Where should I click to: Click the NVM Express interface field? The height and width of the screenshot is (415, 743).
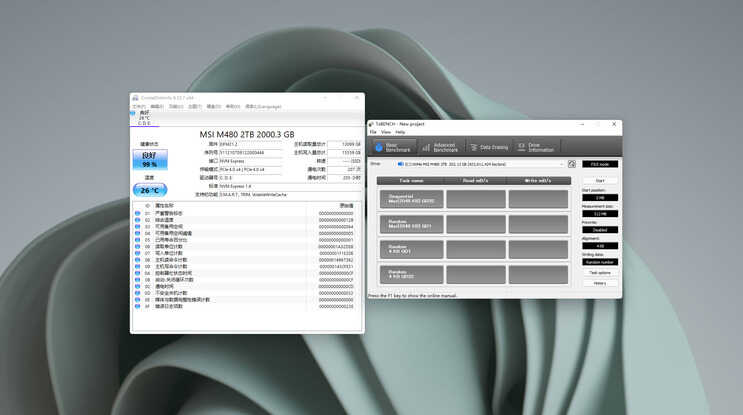point(251,161)
